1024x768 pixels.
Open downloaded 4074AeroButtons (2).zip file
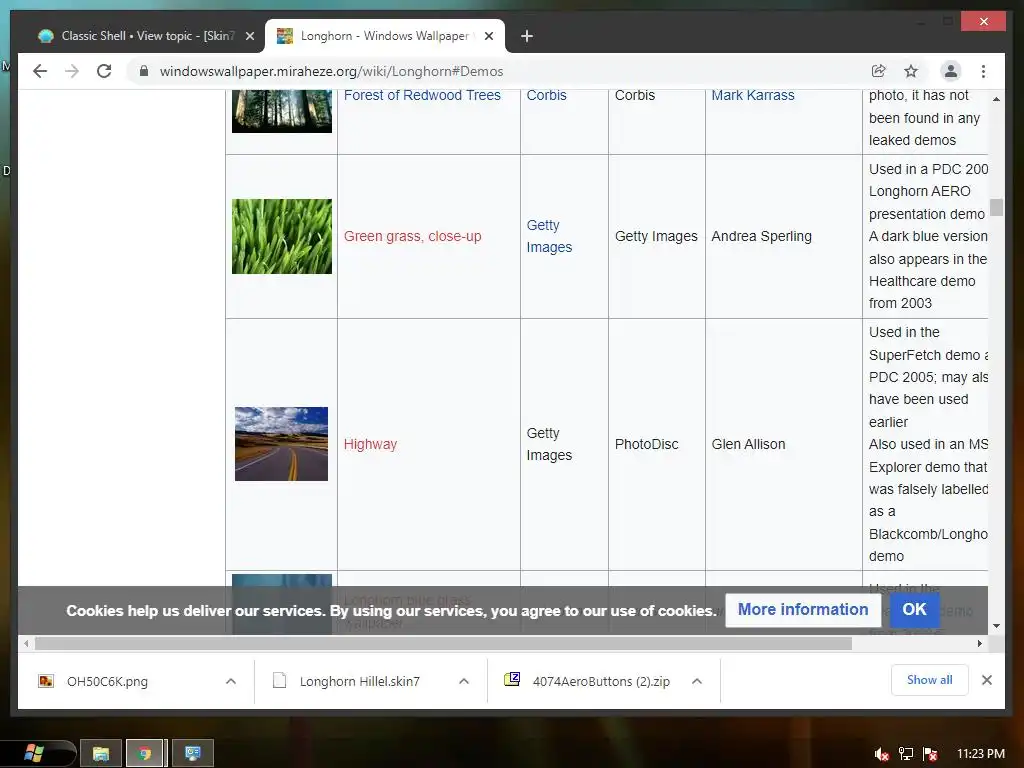pyautogui.click(x=601, y=681)
